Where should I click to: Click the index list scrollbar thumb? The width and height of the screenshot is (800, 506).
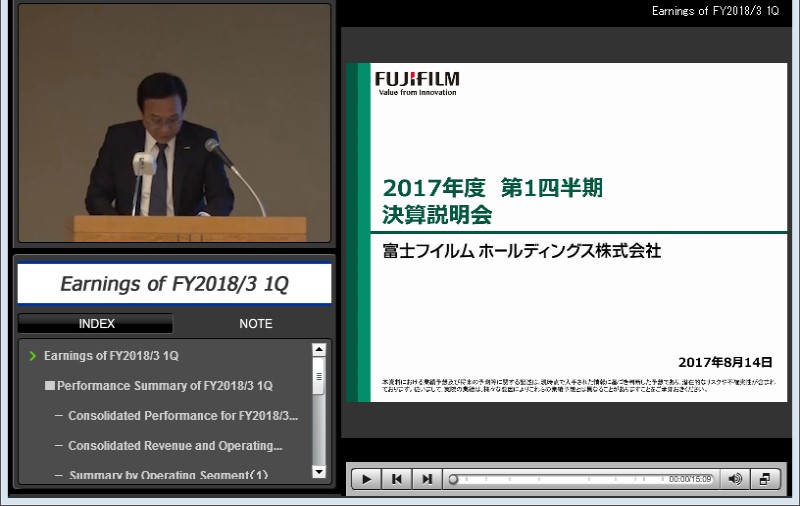pyautogui.click(x=319, y=376)
